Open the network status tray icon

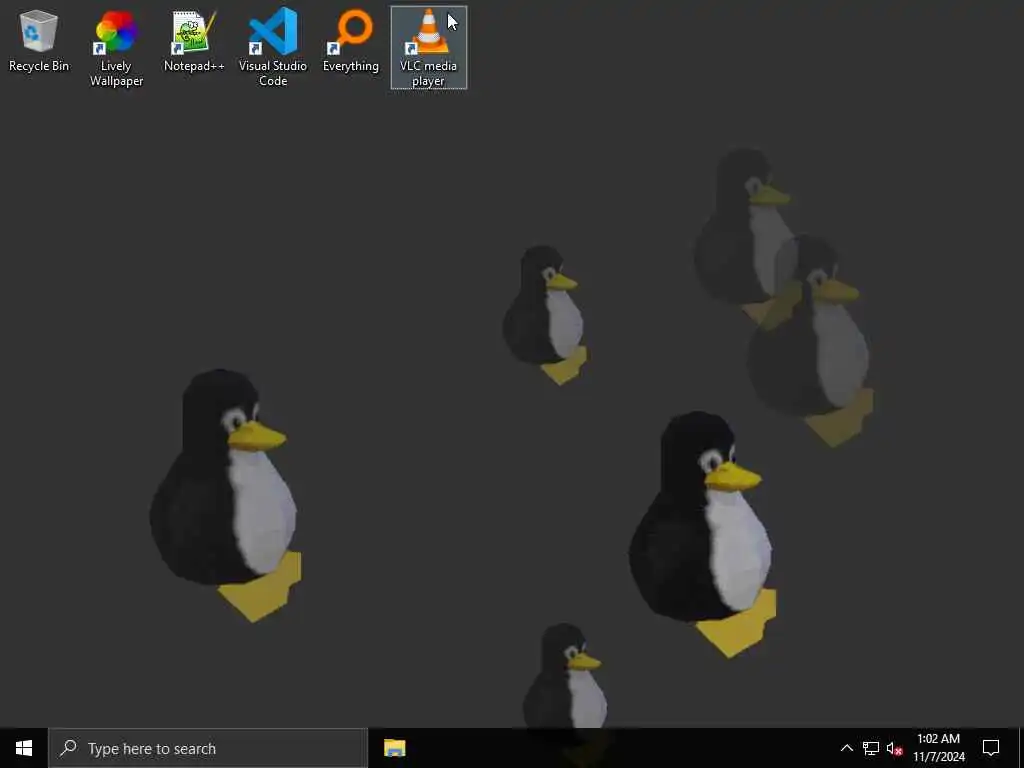pos(871,748)
